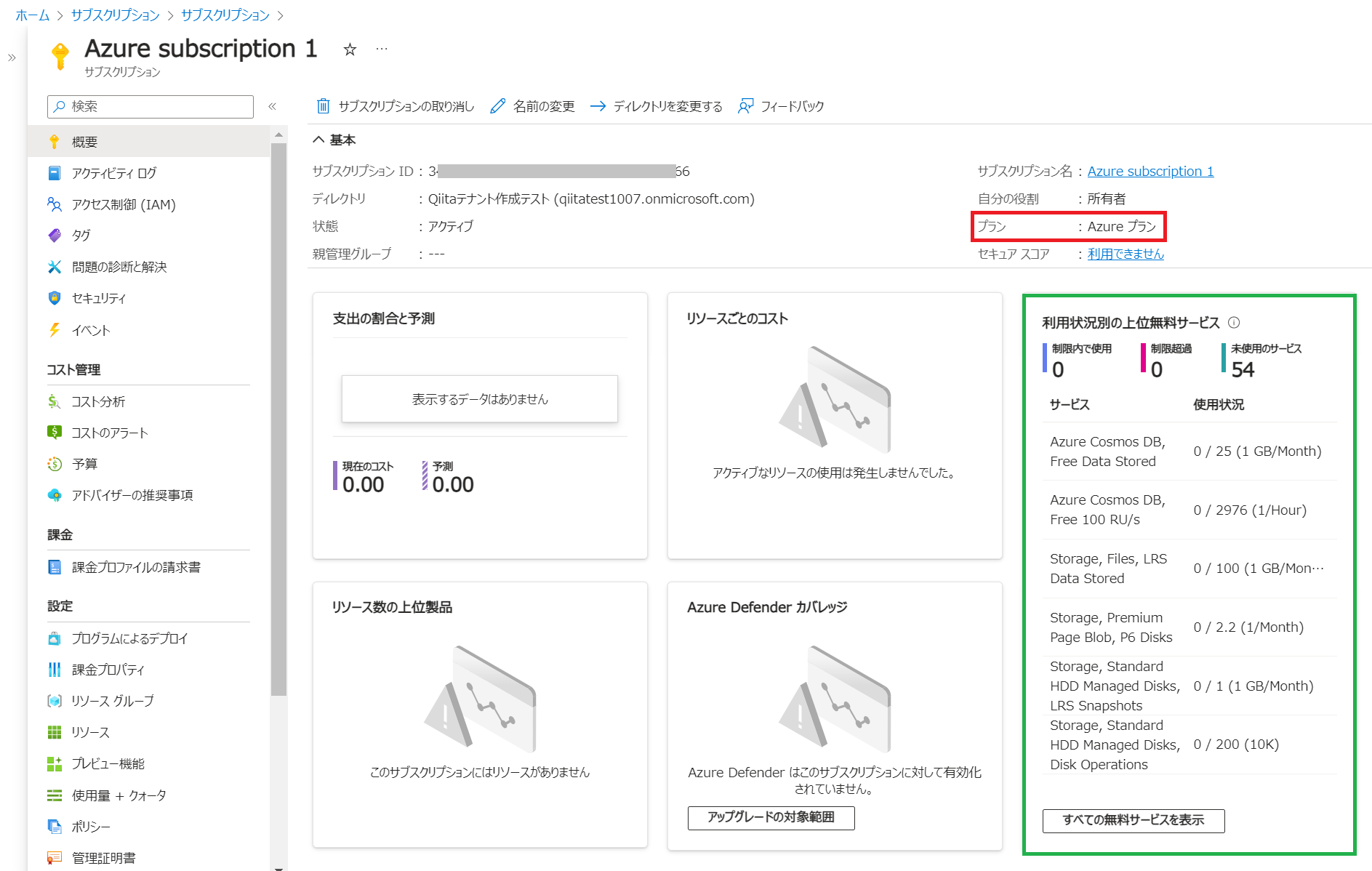The height and width of the screenshot is (871, 1372).
Task: Click the pencil icon for 名前の変更
Action: coord(497,106)
